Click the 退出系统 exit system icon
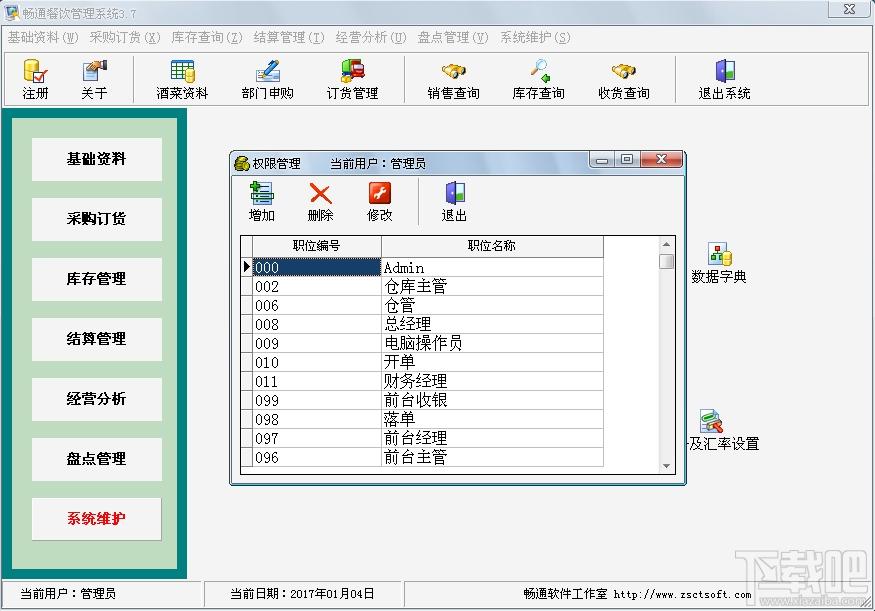The width and height of the screenshot is (875, 611). (x=725, y=71)
